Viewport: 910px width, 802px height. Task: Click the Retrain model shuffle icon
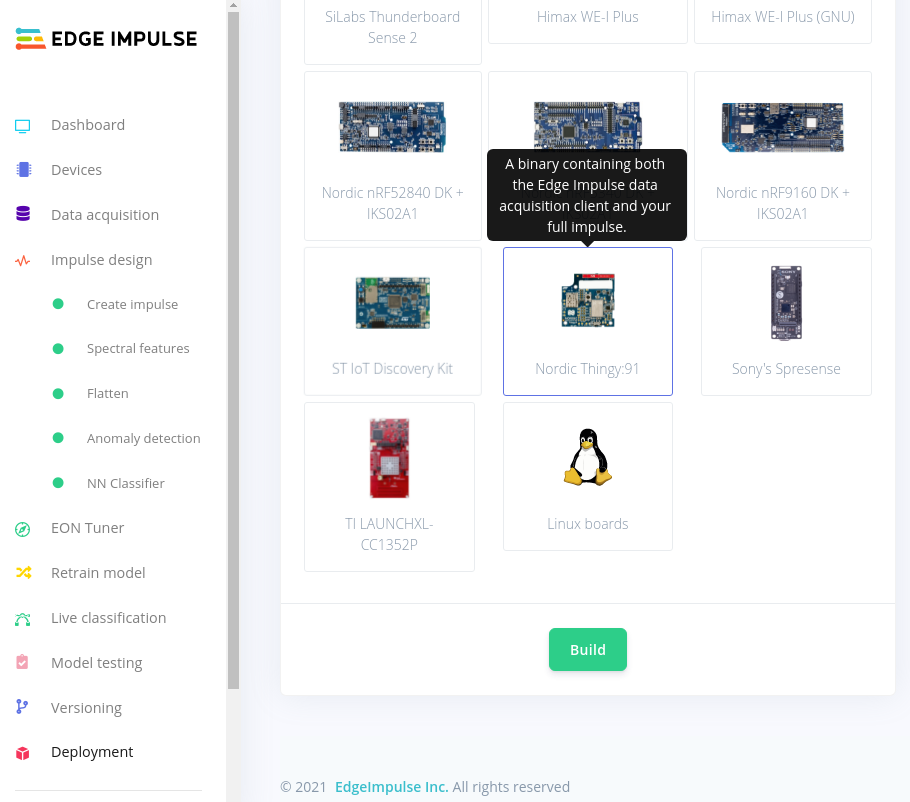click(23, 573)
